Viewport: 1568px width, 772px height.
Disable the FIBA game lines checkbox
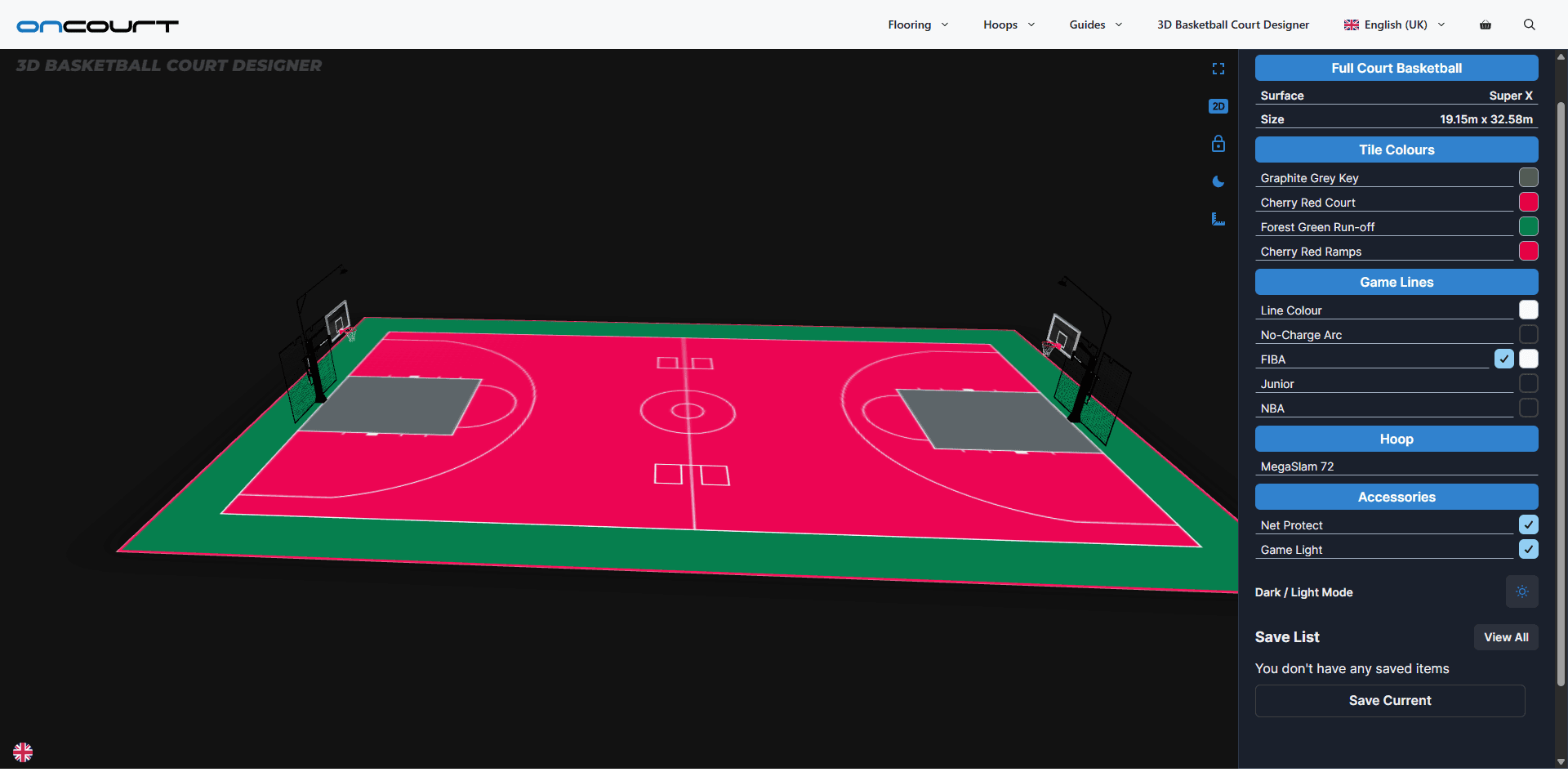coord(1504,359)
